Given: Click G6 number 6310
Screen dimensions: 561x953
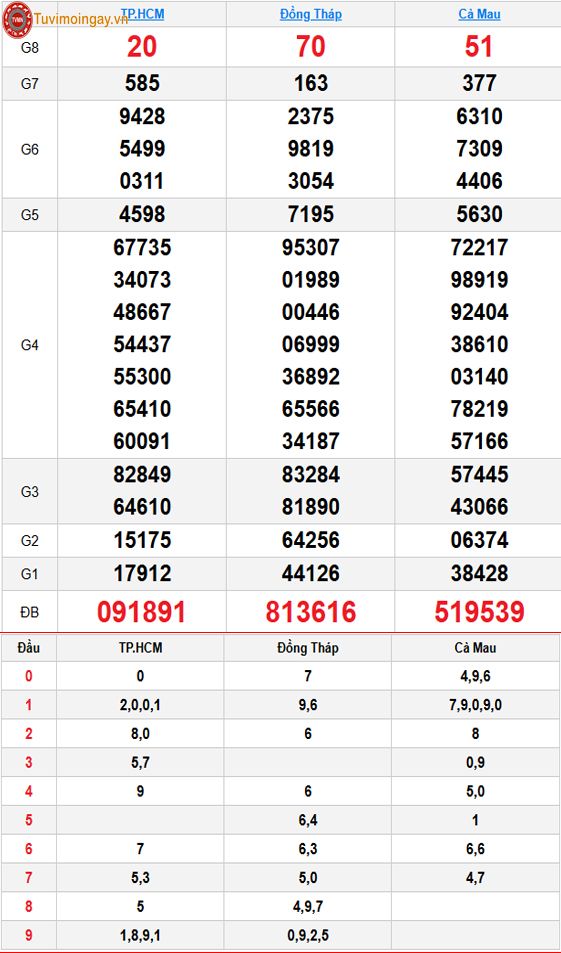Looking at the screenshot, I should coord(479,116).
